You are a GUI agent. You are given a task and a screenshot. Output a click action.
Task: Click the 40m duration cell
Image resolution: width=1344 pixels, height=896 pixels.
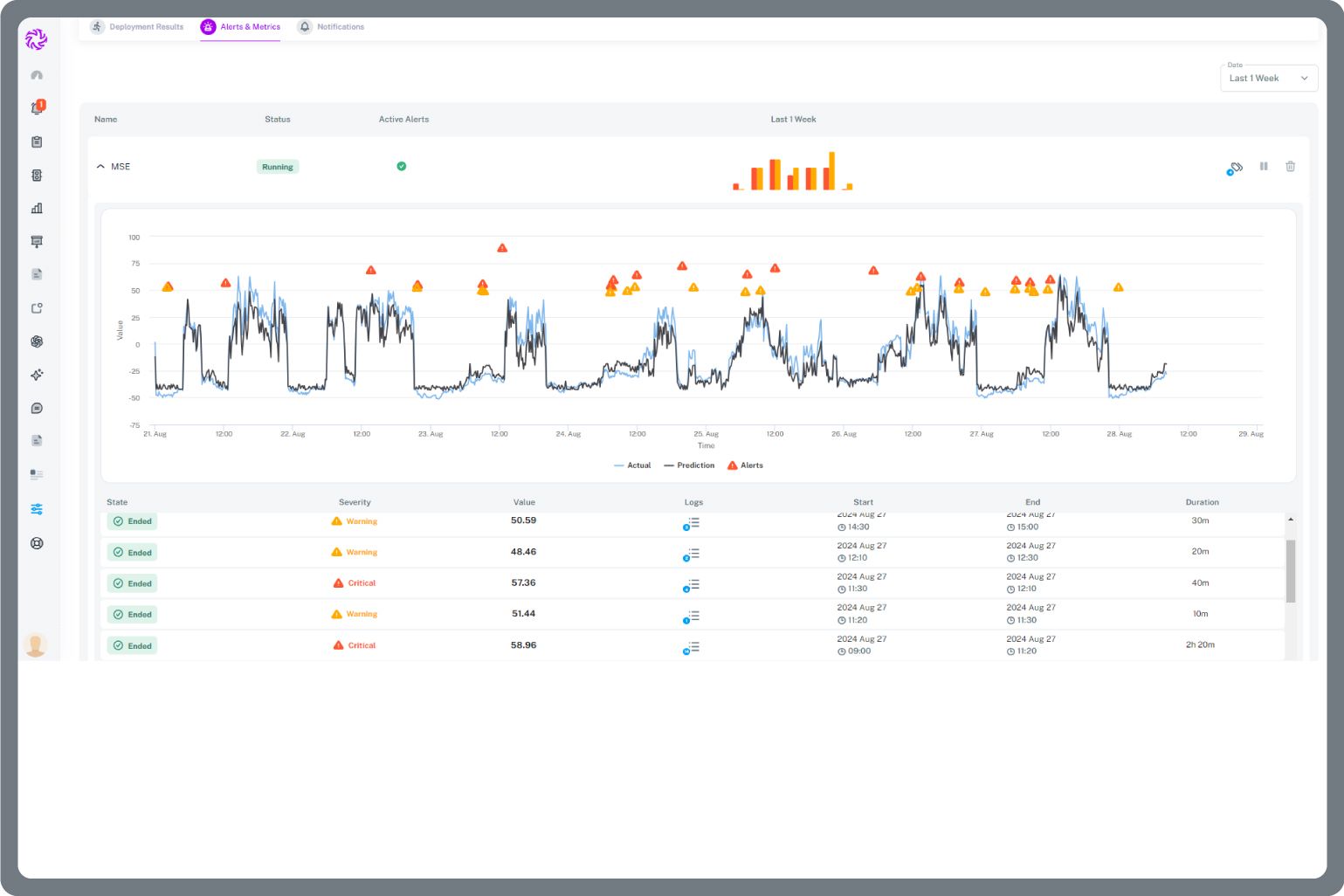(1201, 582)
